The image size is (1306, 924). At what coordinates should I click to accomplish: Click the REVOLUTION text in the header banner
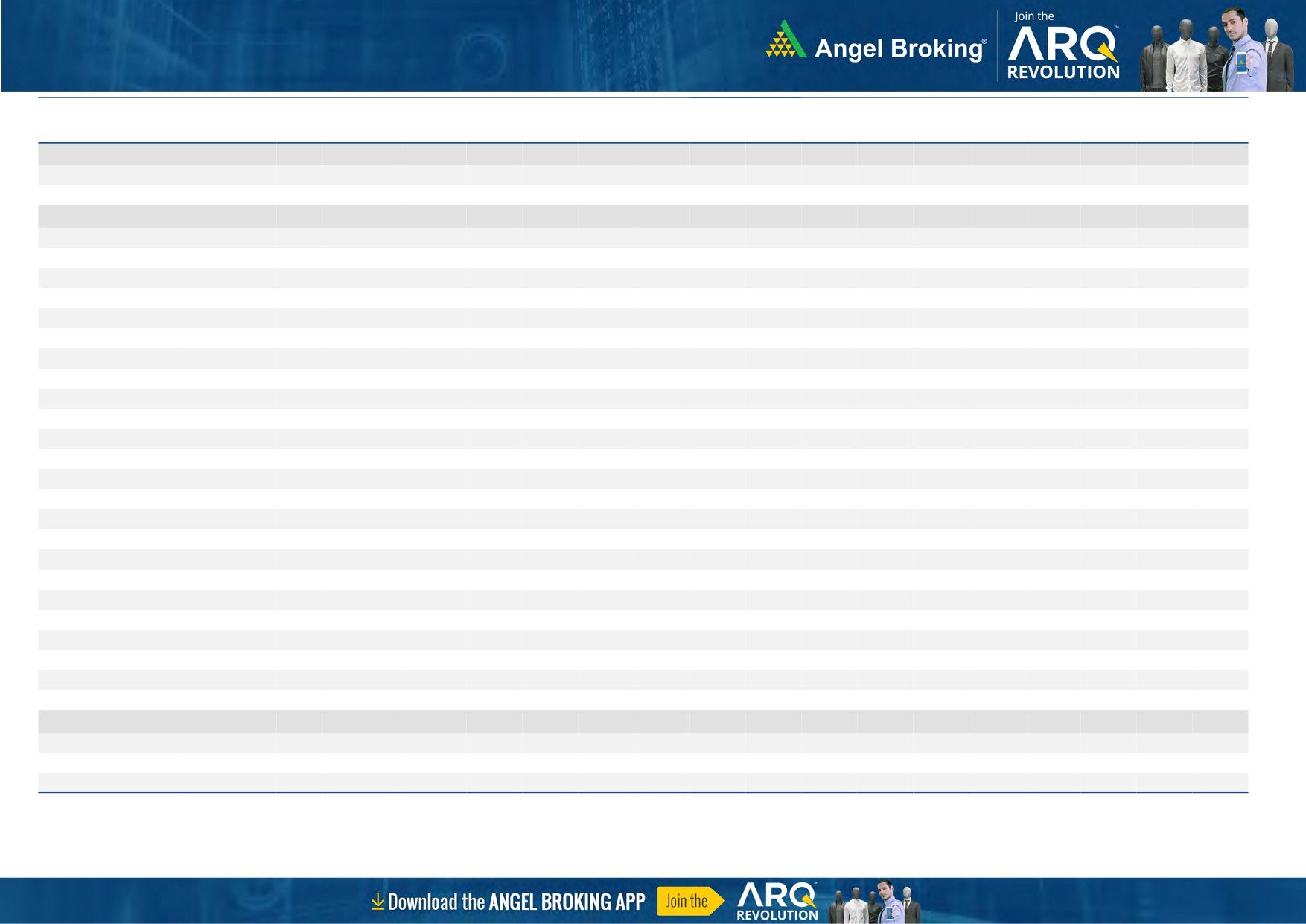click(x=1063, y=73)
